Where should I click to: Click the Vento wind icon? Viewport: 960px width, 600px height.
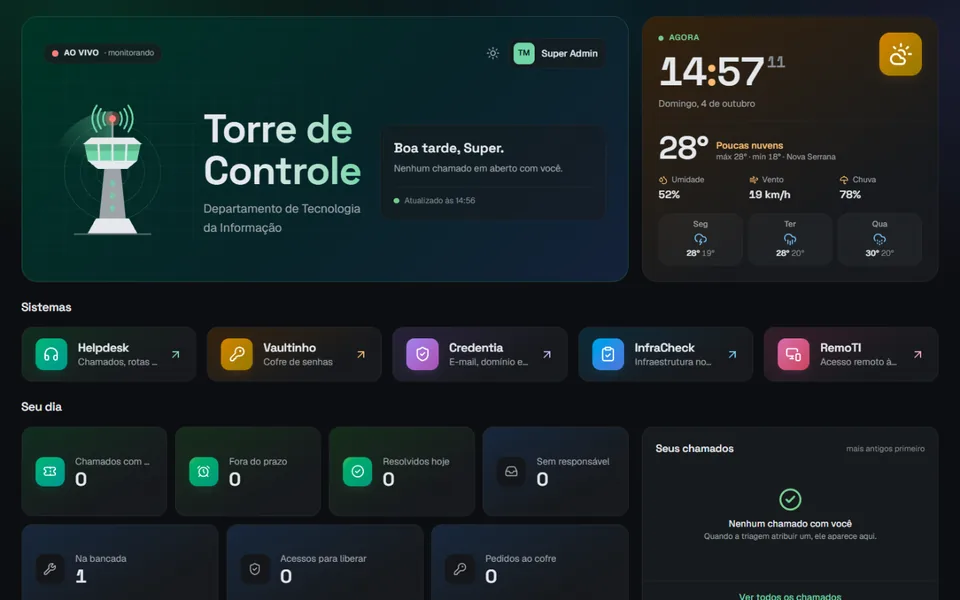pos(754,180)
